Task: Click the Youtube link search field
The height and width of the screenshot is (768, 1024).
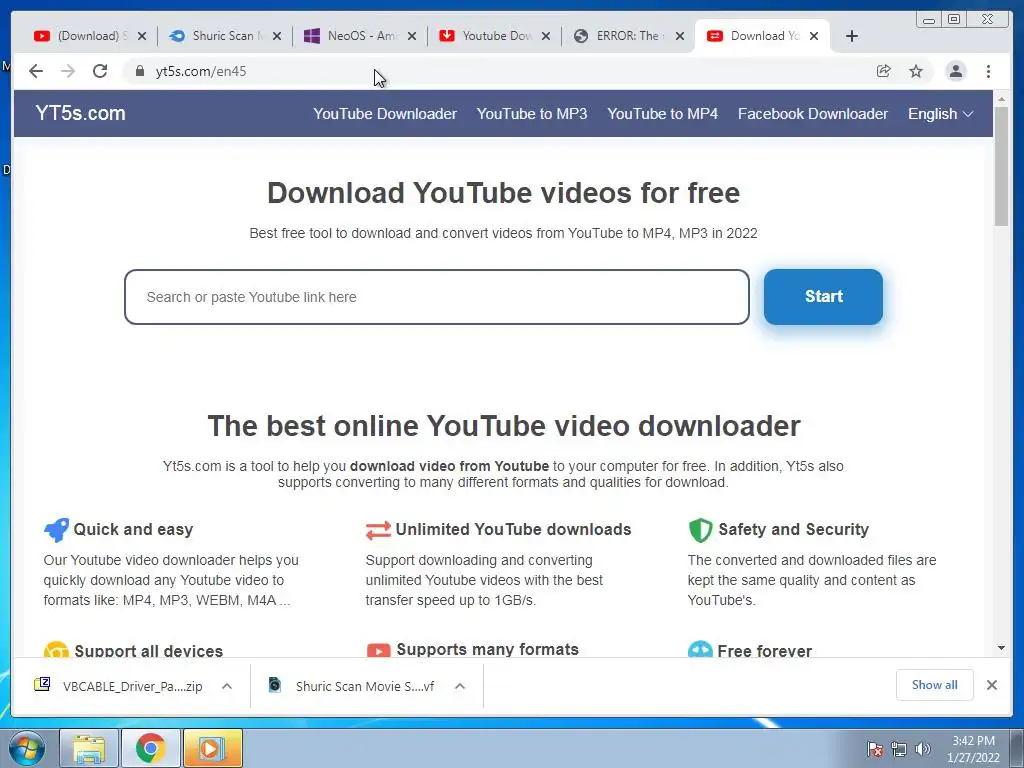Action: tap(437, 297)
